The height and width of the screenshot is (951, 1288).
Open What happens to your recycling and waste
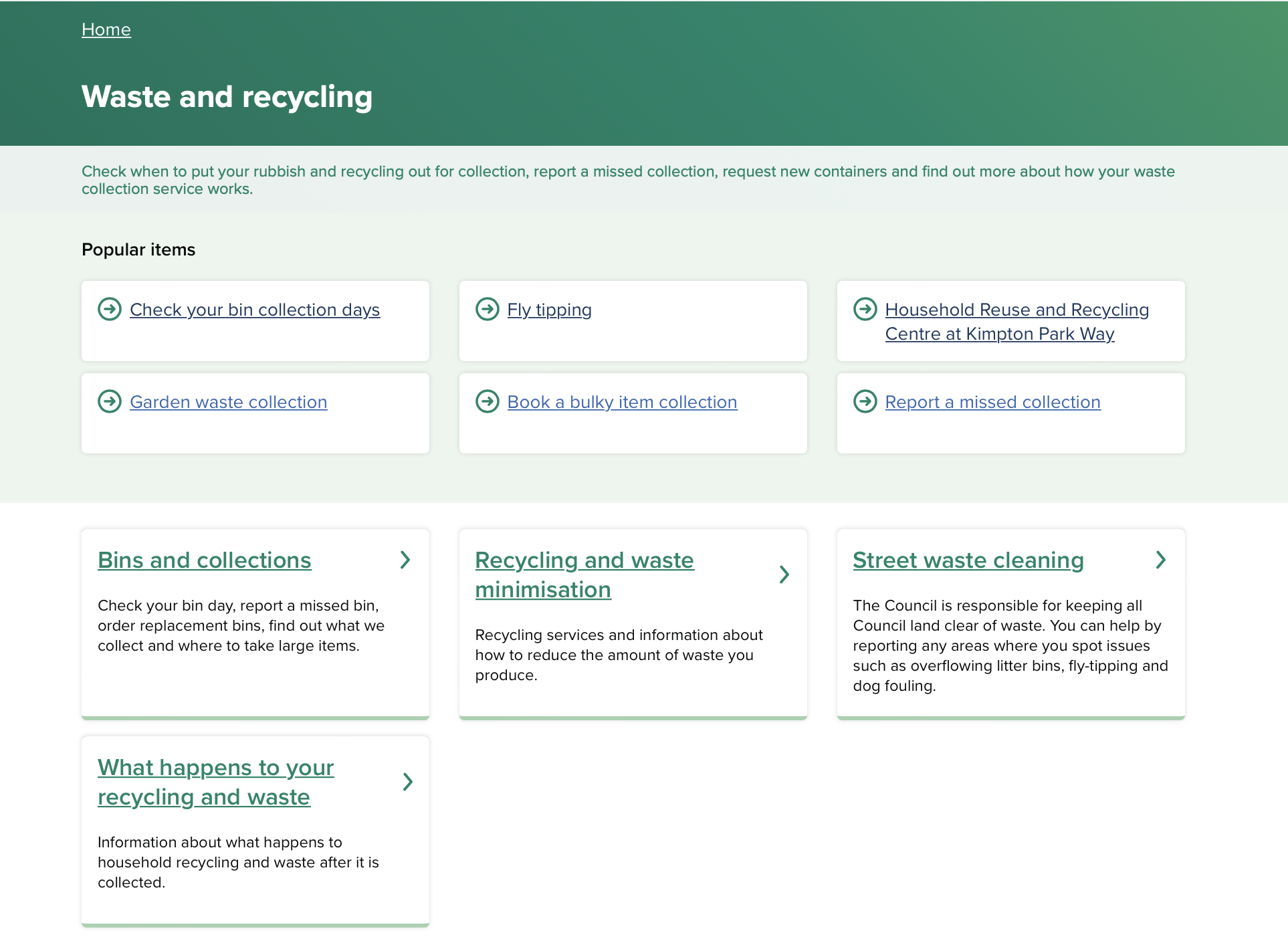pyautogui.click(x=215, y=782)
